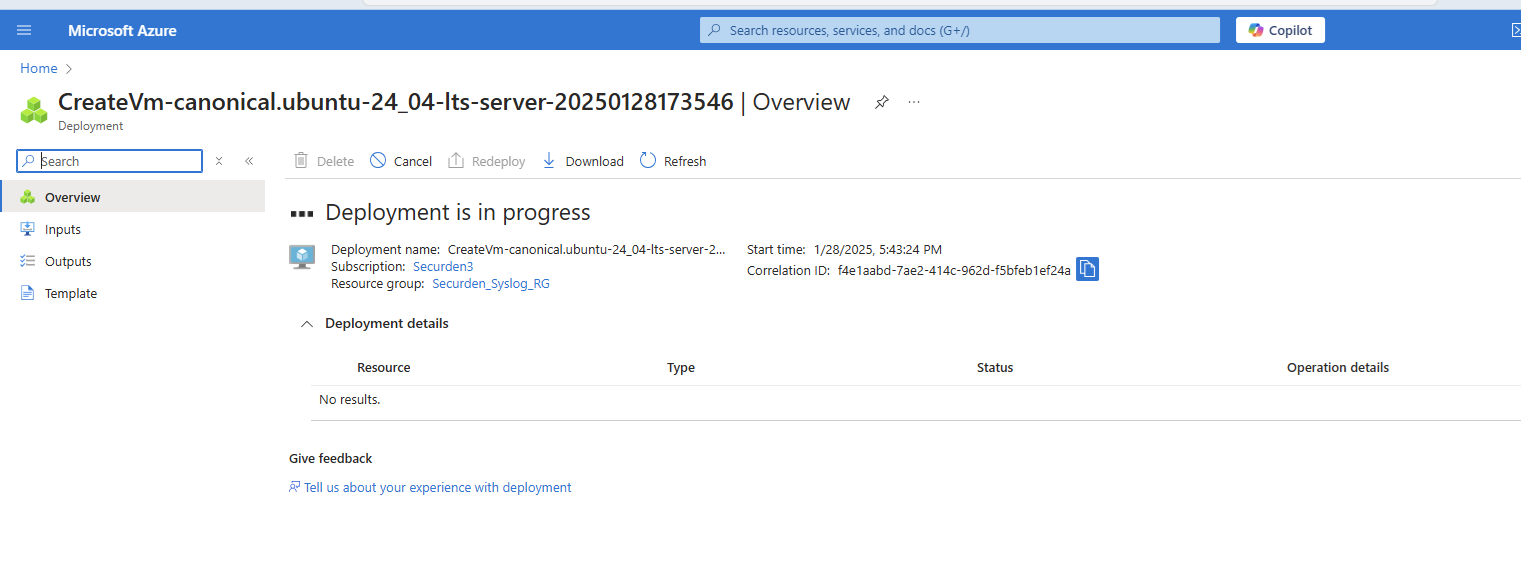Click the 'No results.' table message
This screenshot has height=563, width=1521.
tap(350, 400)
